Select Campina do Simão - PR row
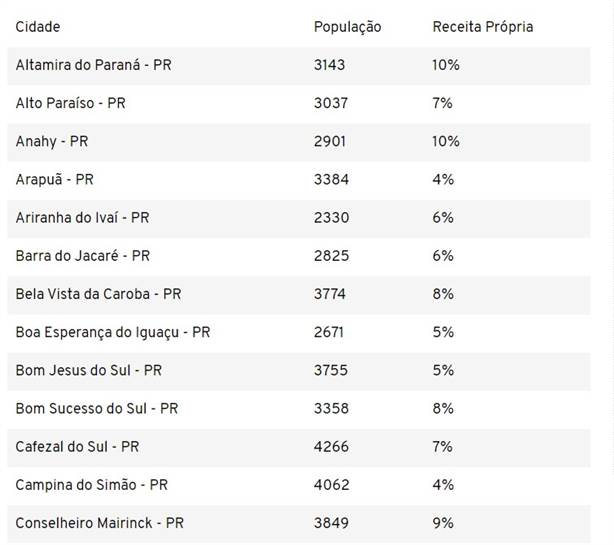 (x=299, y=485)
